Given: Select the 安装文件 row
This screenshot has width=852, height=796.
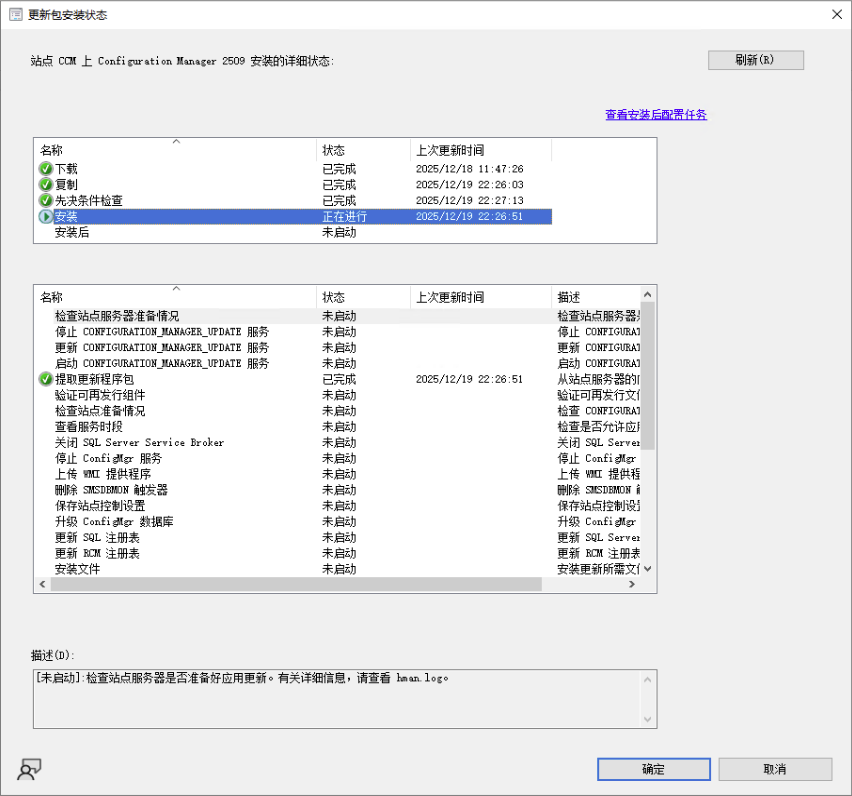Looking at the screenshot, I should pyautogui.click(x=338, y=569).
